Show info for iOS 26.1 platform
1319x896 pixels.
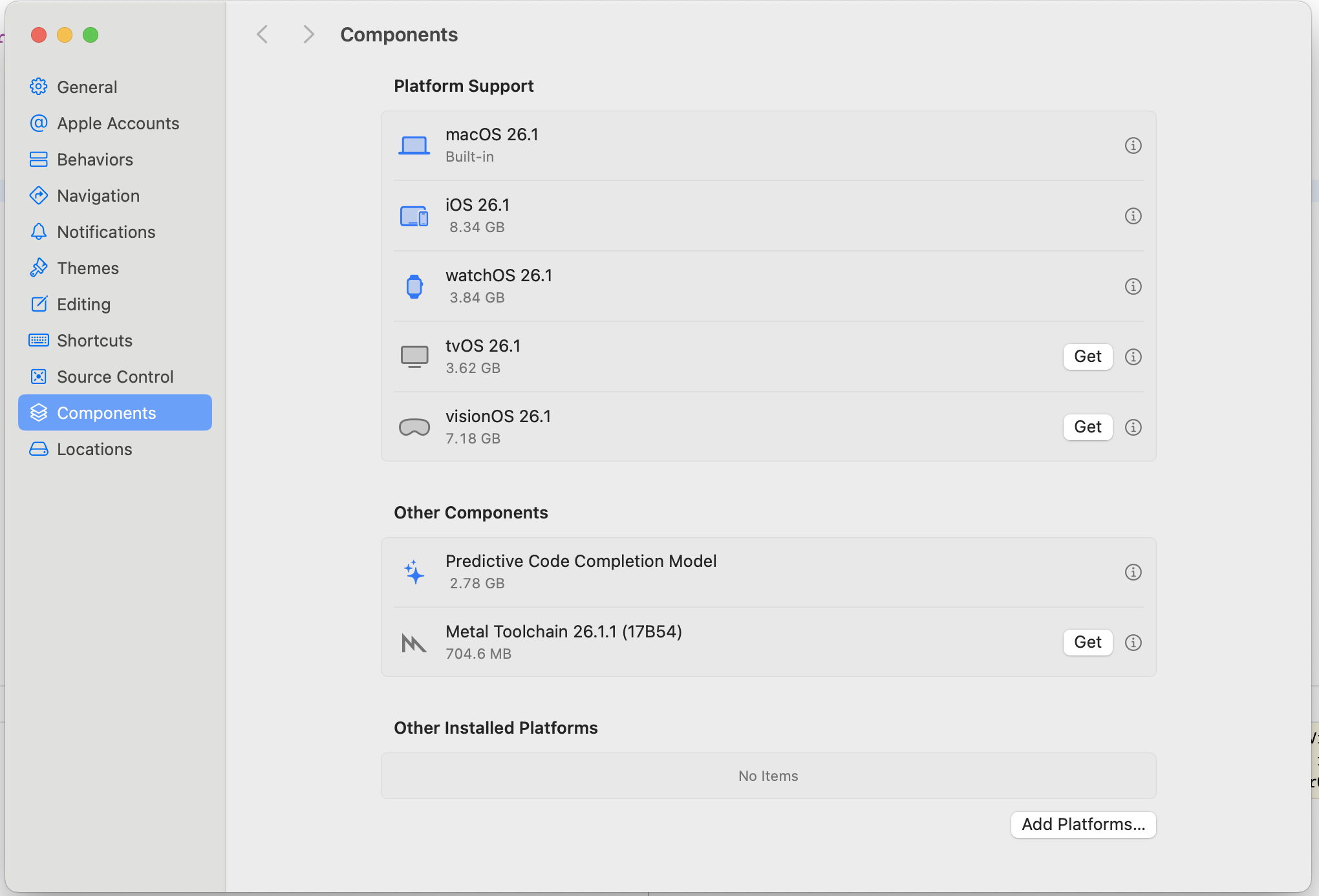point(1133,216)
